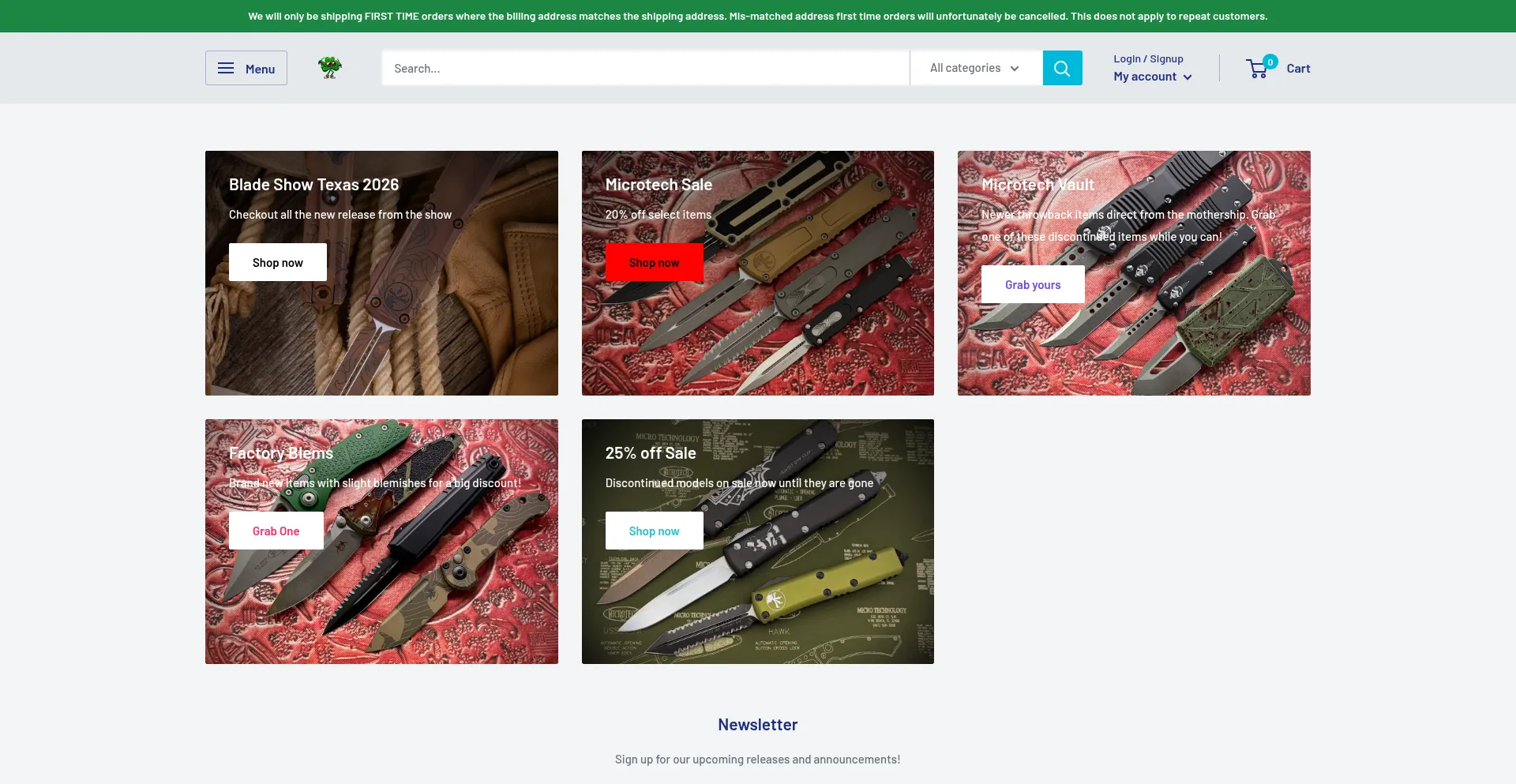
Task: Click the Login / Signup text
Action: (1148, 58)
